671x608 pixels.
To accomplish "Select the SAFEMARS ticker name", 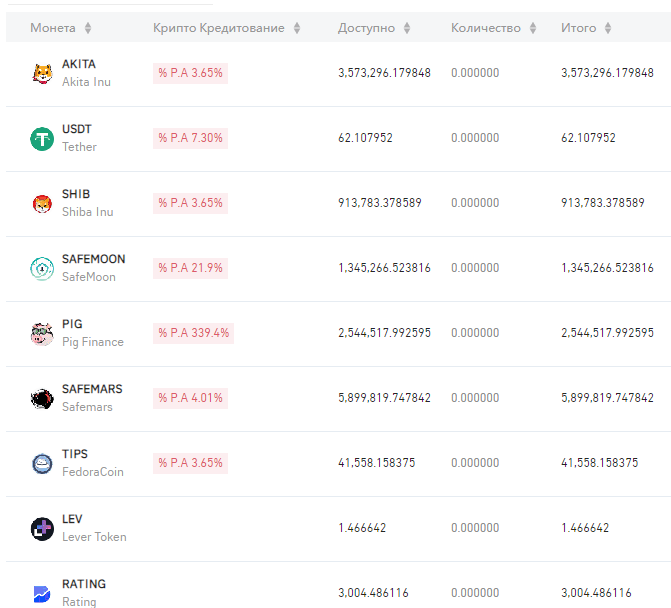I will coord(92,389).
